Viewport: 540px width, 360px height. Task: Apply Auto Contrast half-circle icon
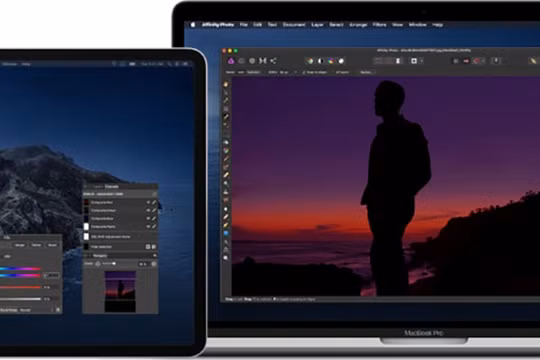321,61
